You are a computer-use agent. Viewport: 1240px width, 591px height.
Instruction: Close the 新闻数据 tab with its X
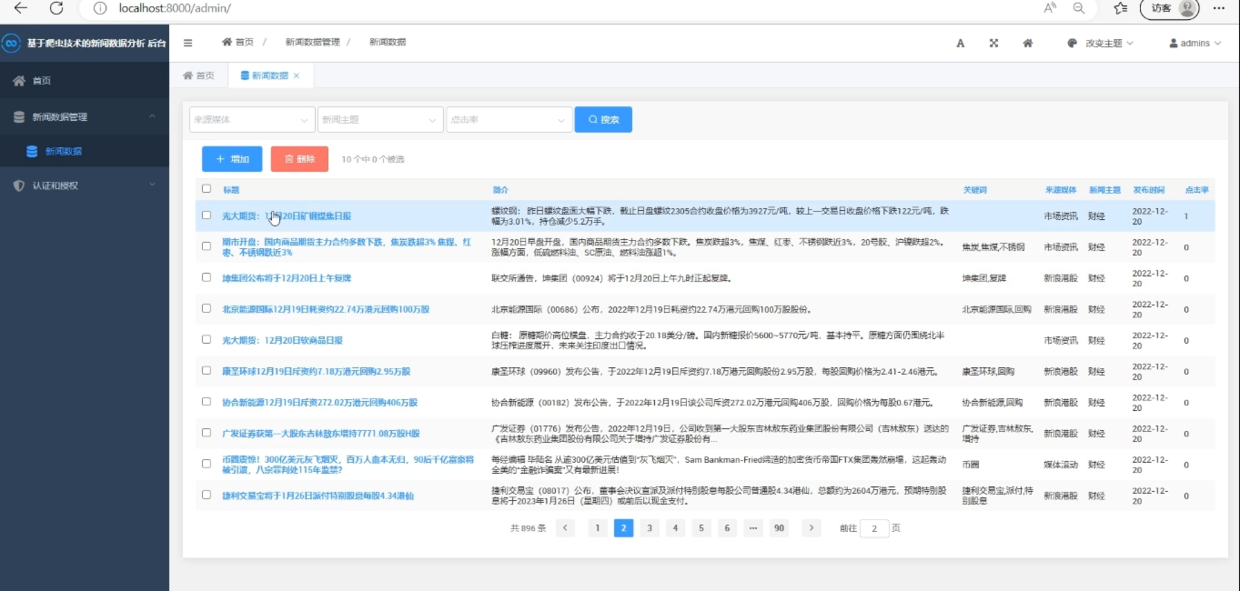coord(297,76)
